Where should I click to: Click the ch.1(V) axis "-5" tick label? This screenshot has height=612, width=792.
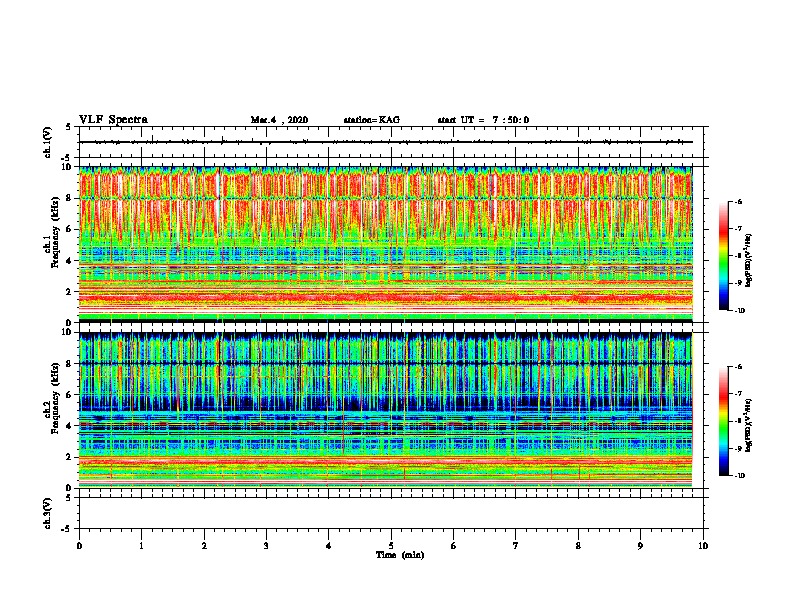67,158
